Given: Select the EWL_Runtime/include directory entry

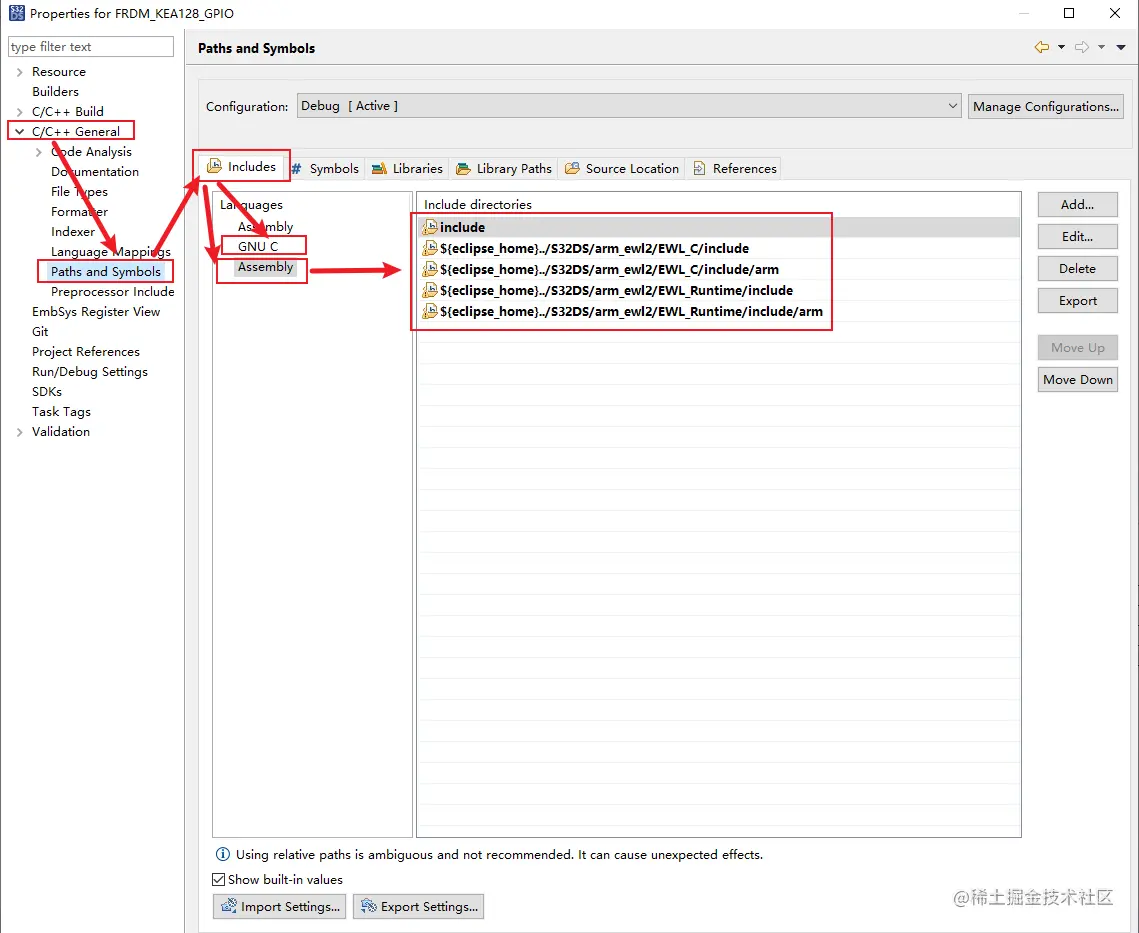Looking at the screenshot, I should point(719,291).
